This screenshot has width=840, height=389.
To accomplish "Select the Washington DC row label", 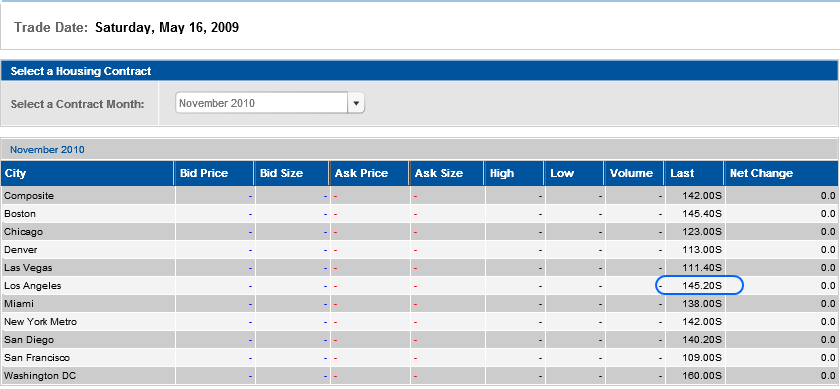I will click(40, 376).
